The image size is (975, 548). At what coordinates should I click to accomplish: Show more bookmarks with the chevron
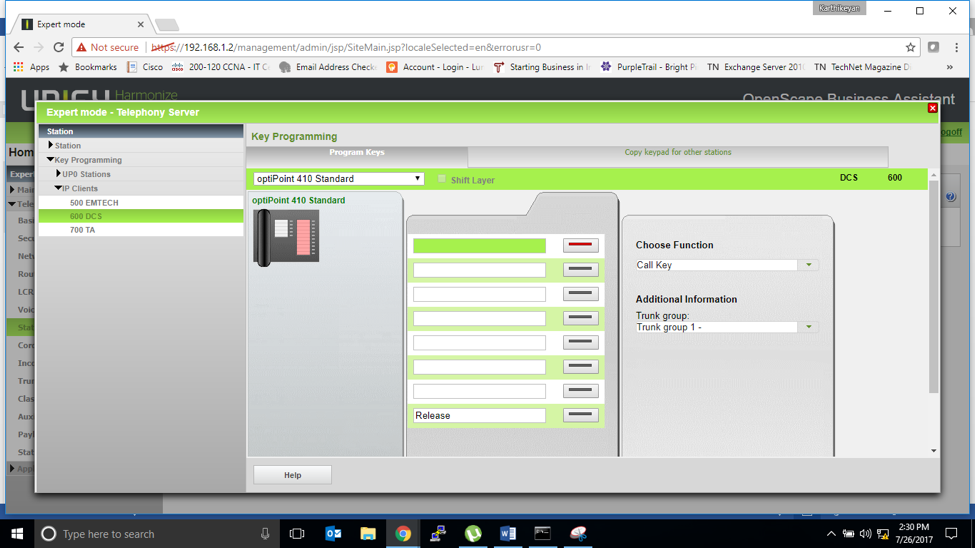(x=950, y=67)
